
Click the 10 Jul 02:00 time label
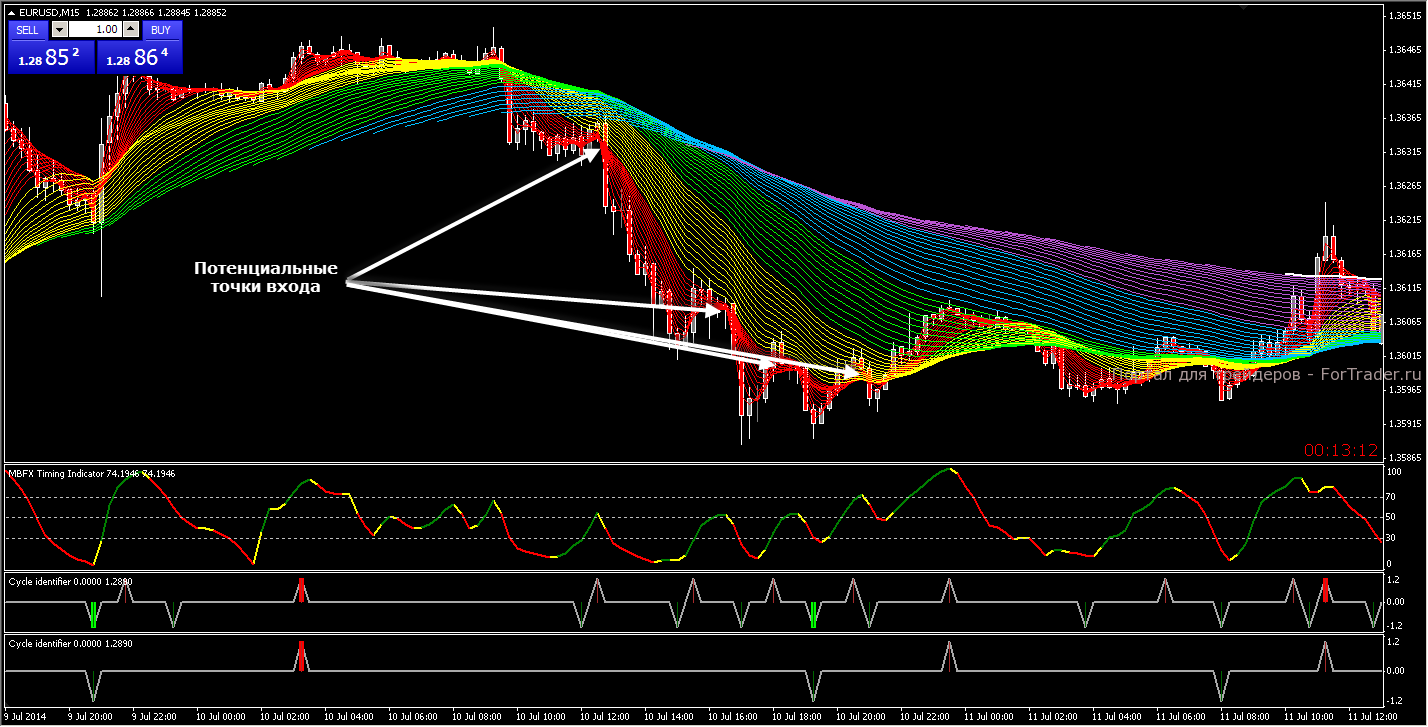pyautogui.click(x=284, y=717)
